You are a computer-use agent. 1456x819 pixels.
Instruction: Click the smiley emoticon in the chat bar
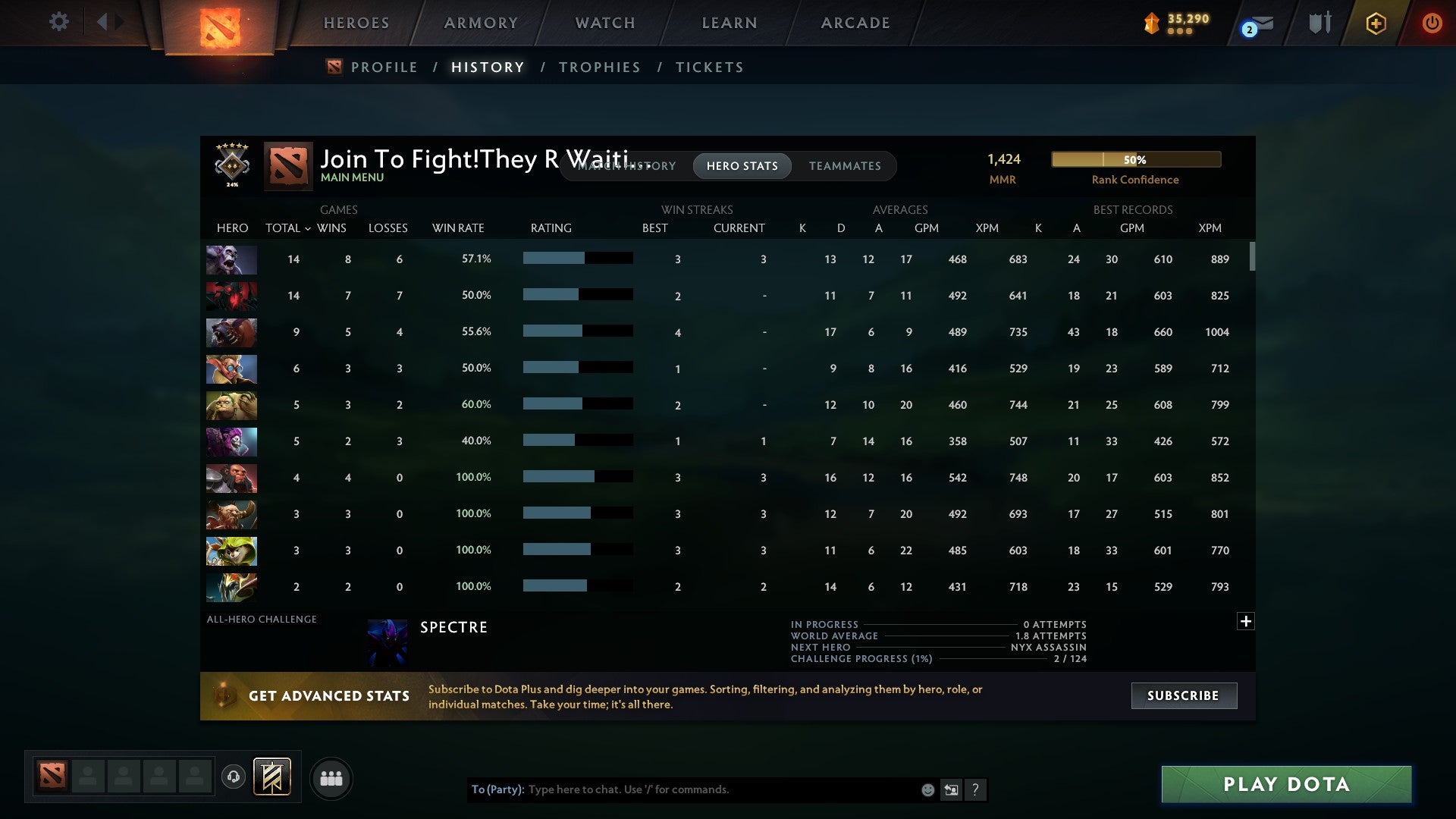[927, 789]
